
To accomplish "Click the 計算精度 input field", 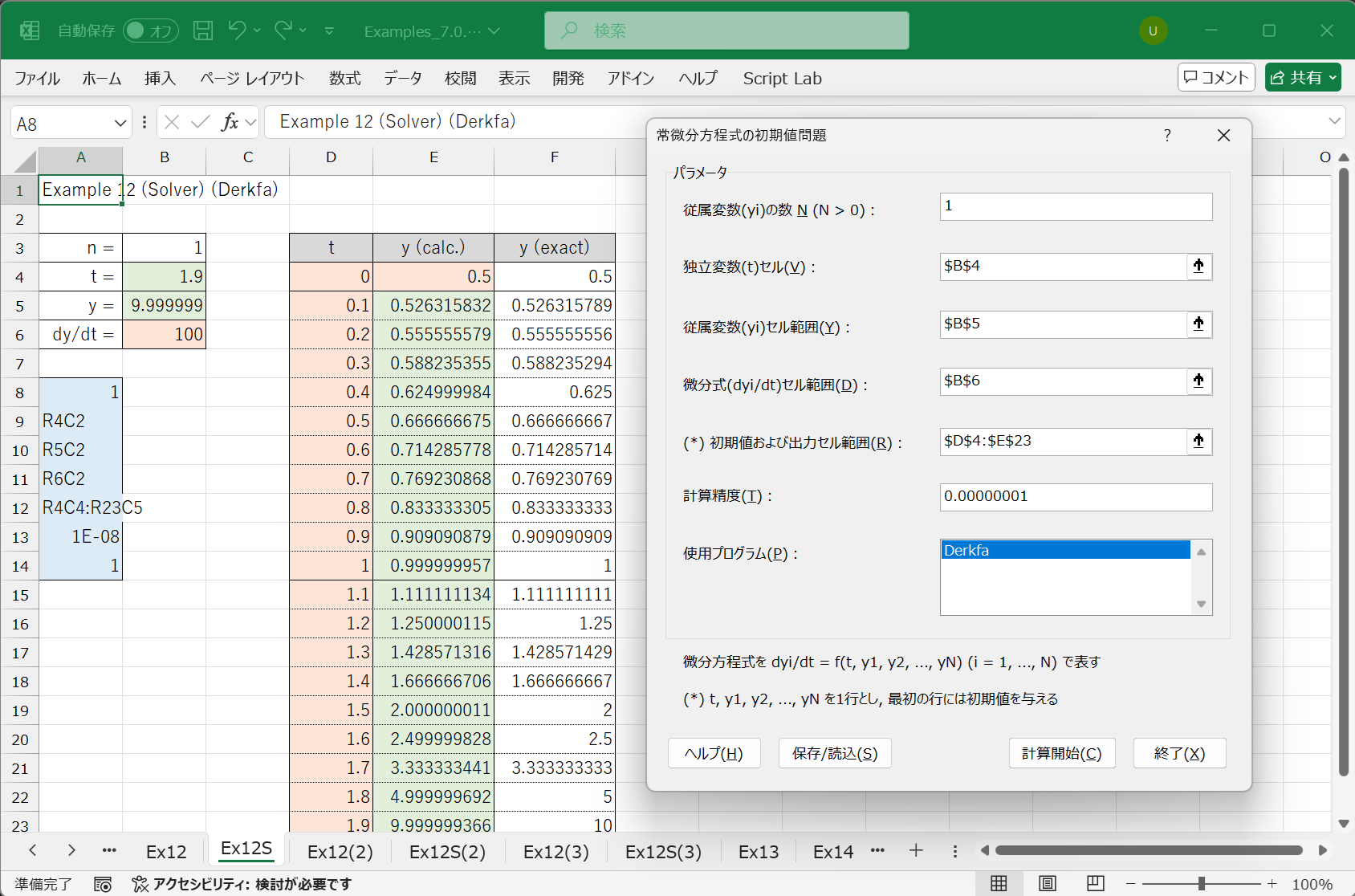I will (x=1075, y=497).
